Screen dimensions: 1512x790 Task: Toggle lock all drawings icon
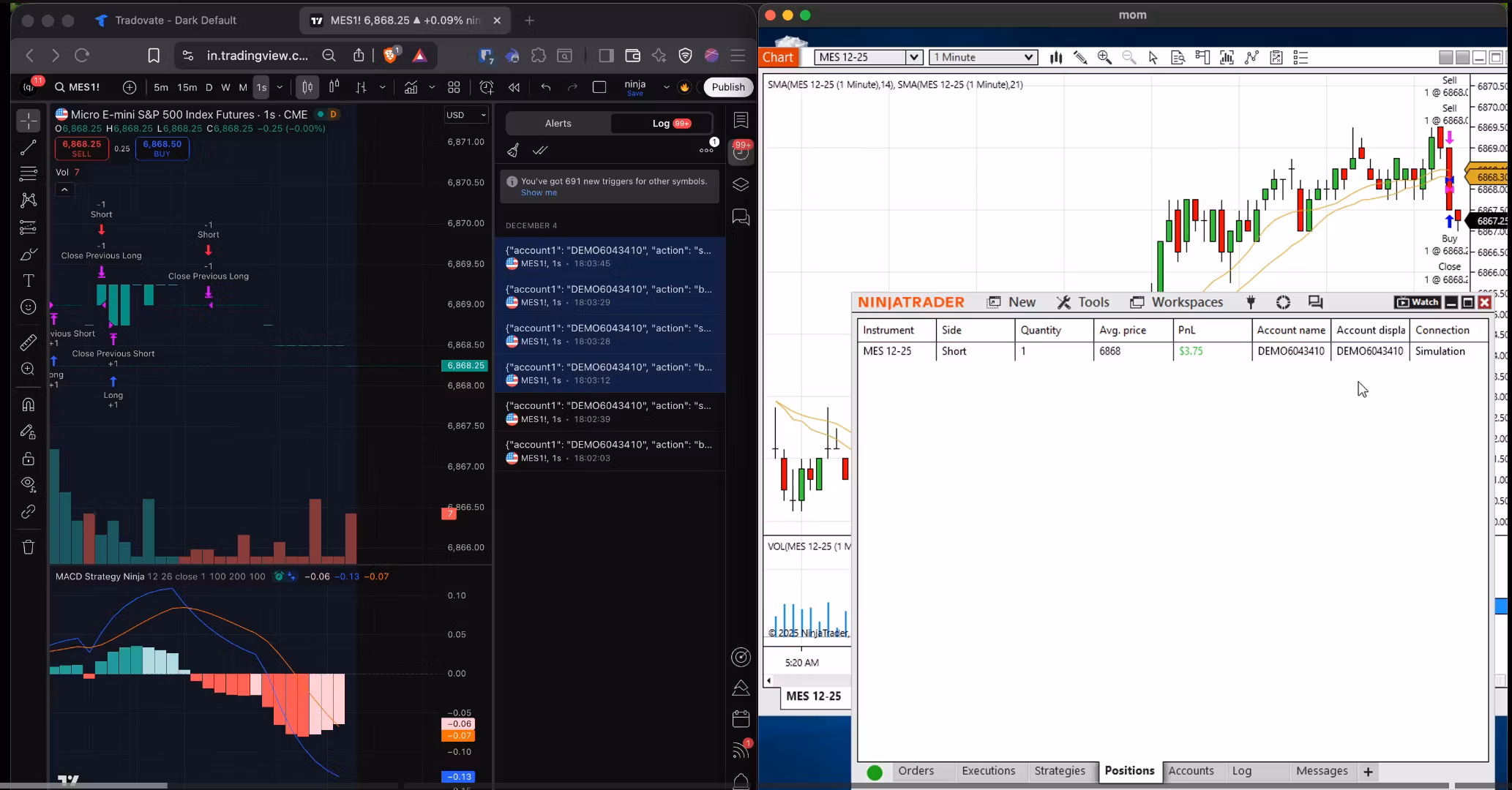[x=29, y=459]
